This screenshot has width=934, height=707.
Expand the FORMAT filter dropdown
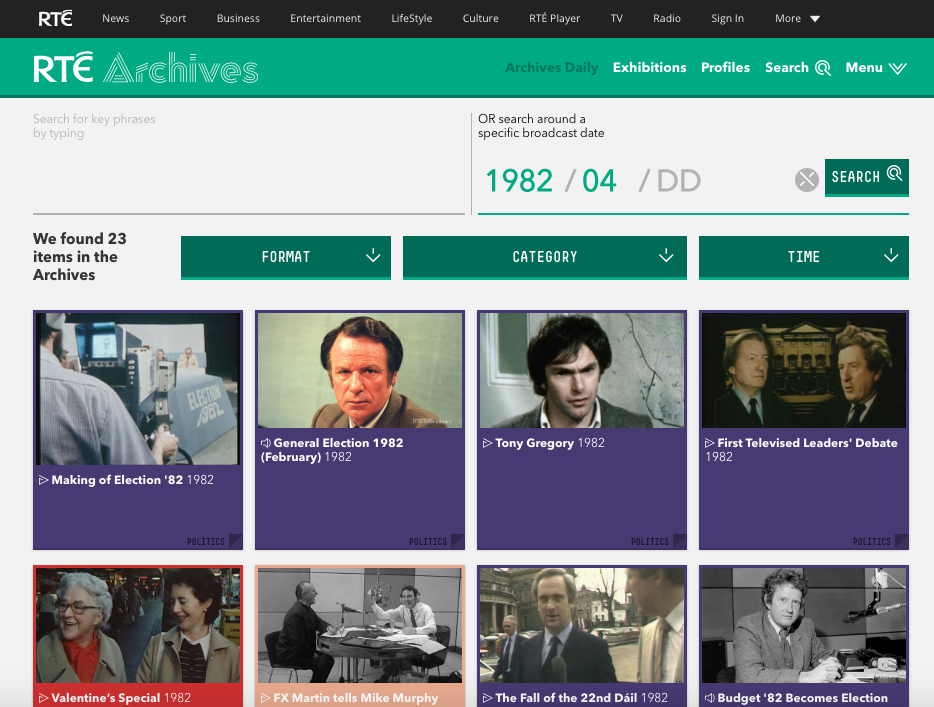[x=286, y=257]
